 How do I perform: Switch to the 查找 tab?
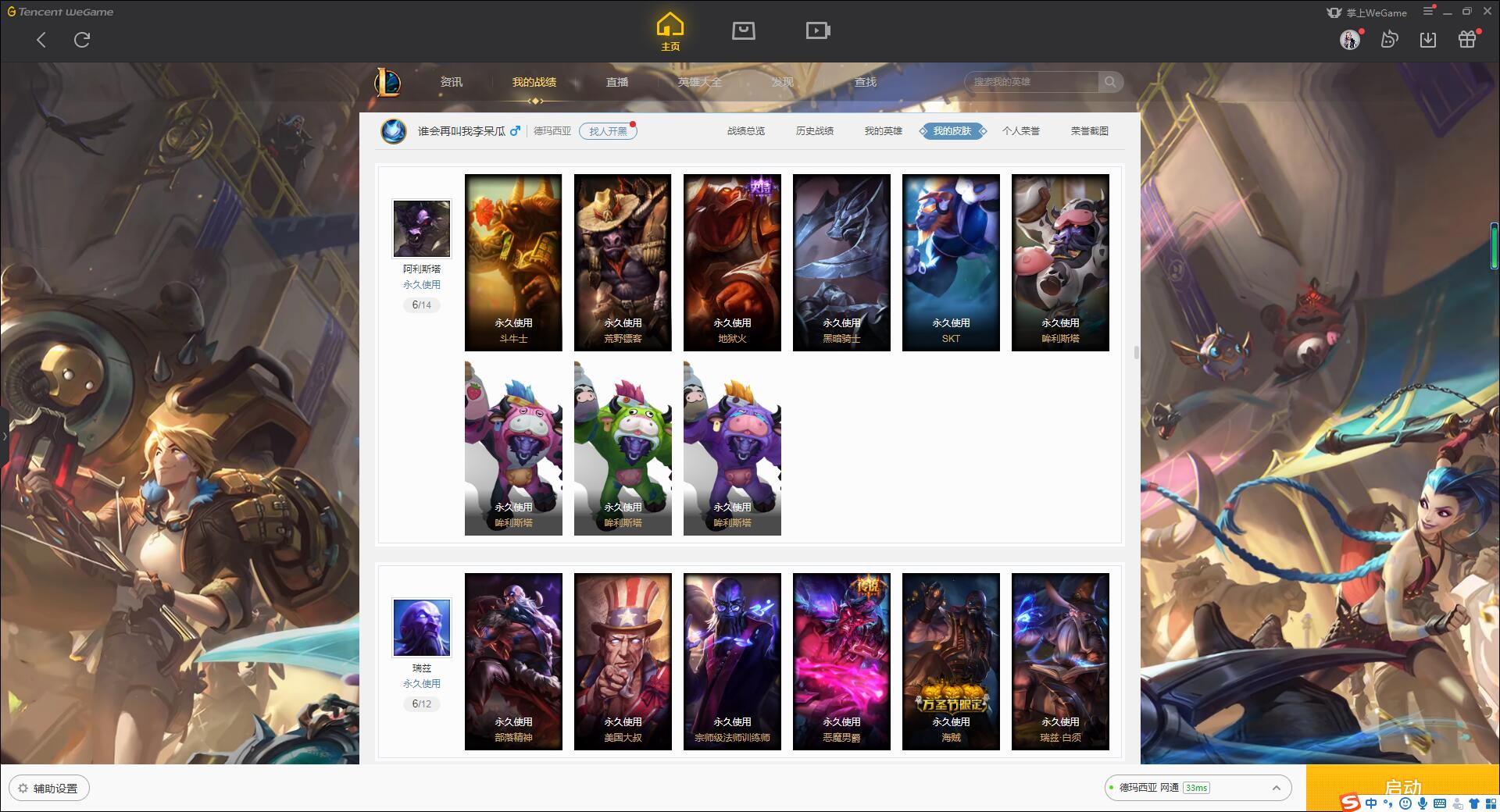(865, 82)
